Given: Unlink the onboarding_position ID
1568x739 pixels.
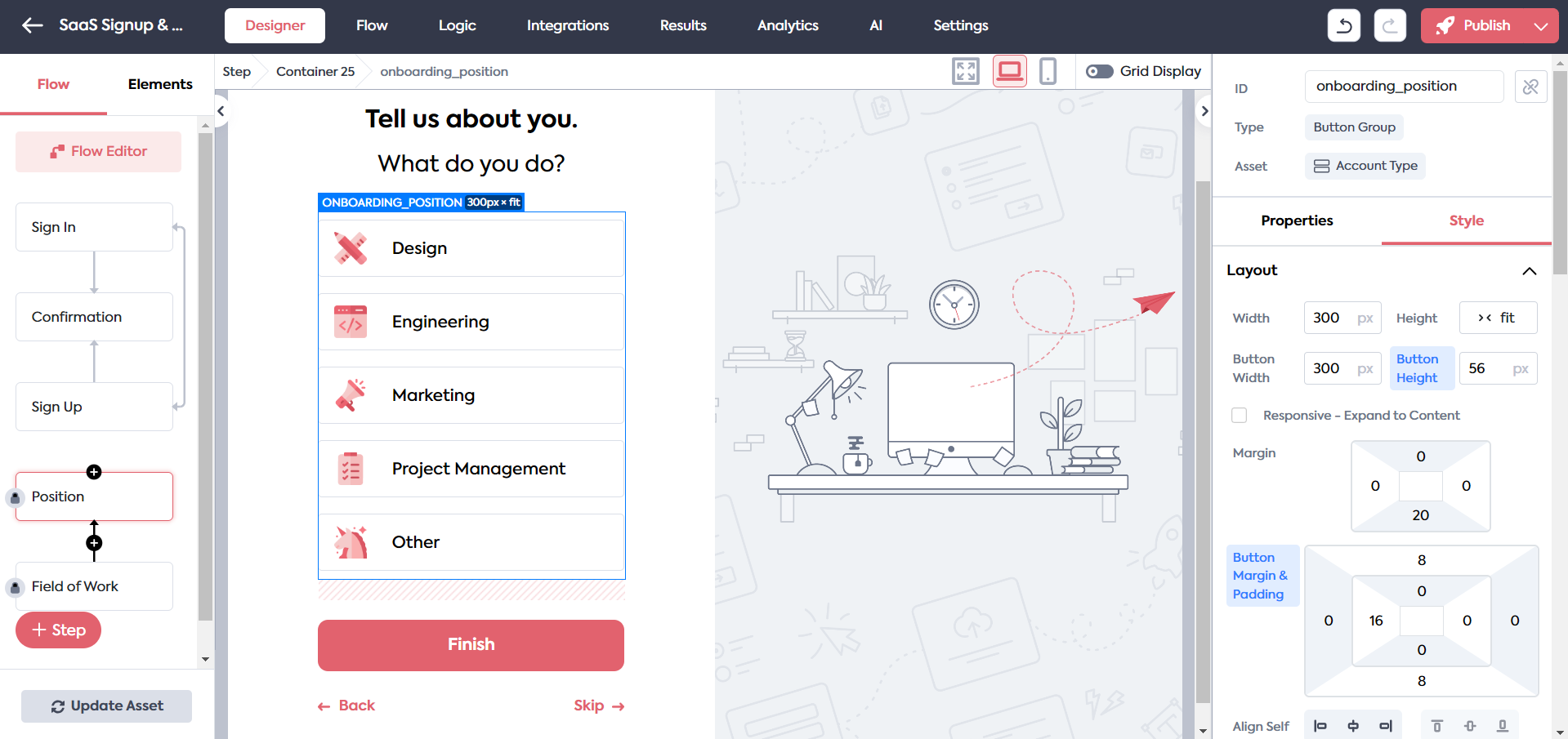Looking at the screenshot, I should tap(1530, 87).
